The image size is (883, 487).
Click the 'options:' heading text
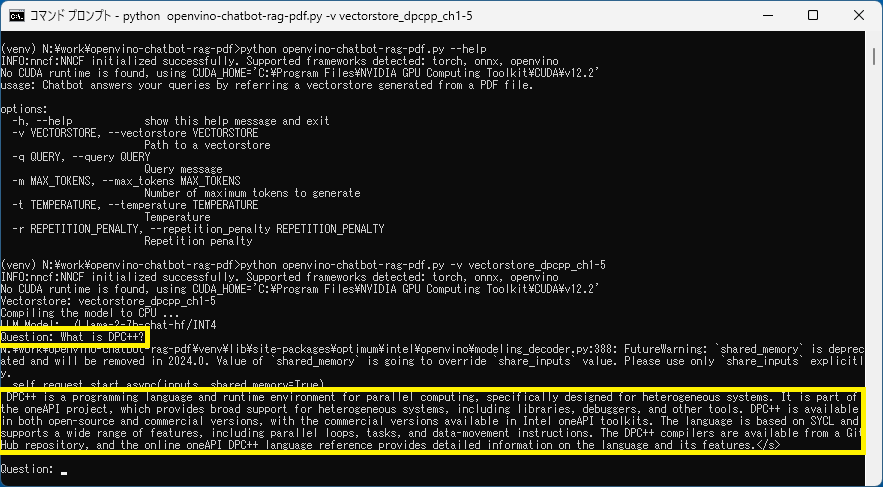24,109
